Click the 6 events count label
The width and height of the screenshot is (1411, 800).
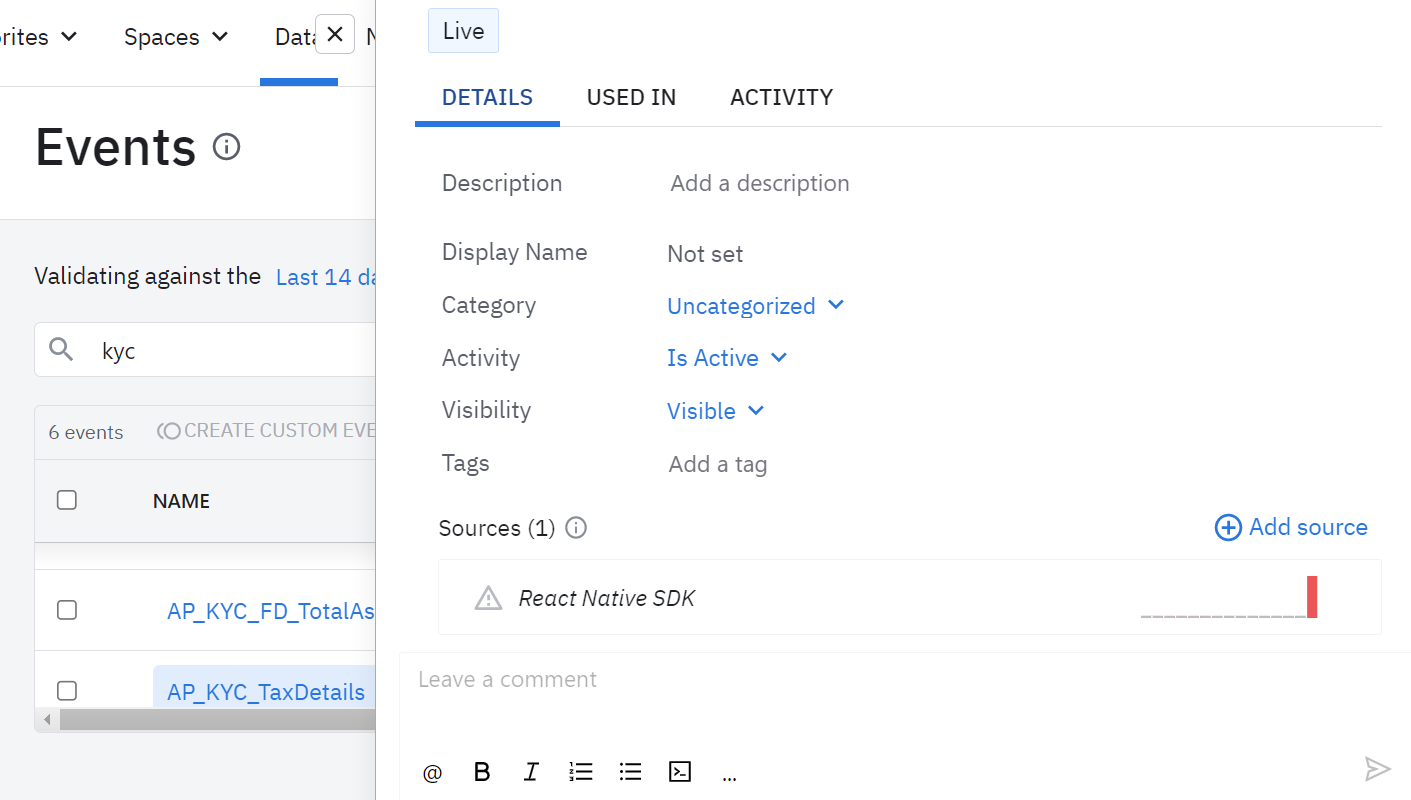[86, 432]
